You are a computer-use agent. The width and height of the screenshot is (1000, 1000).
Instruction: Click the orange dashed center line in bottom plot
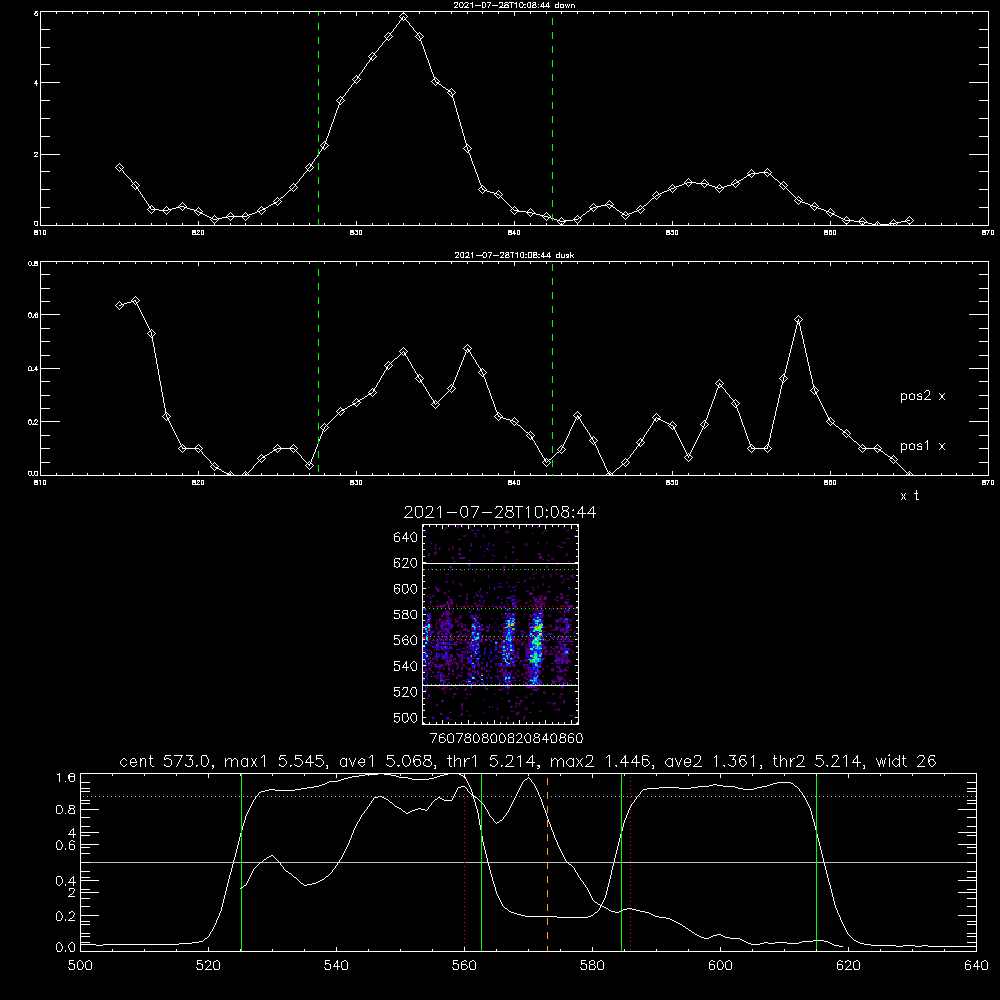coord(547,862)
